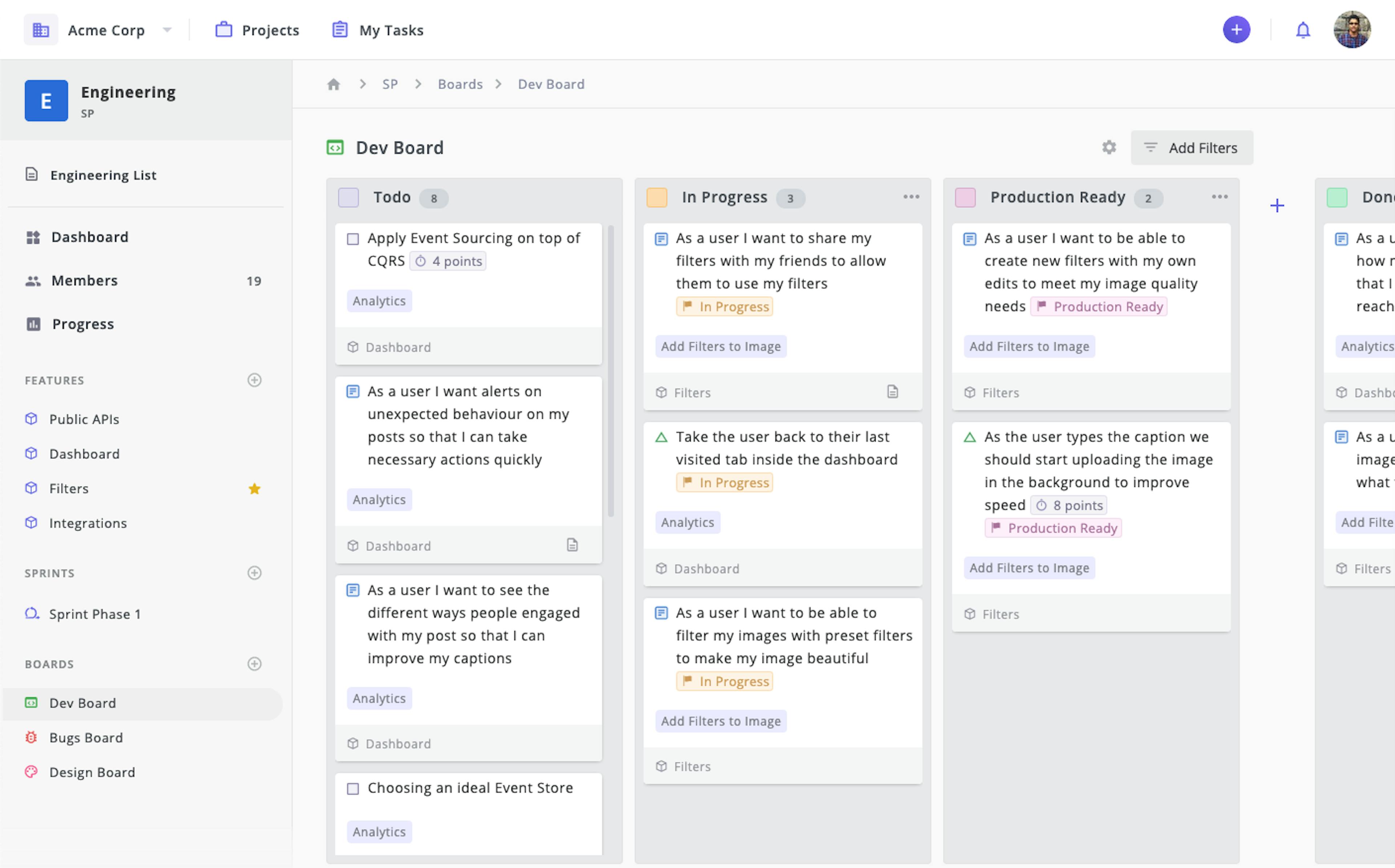Click the Dev Board breadcrumb text
This screenshot has width=1395, height=868.
551,84
